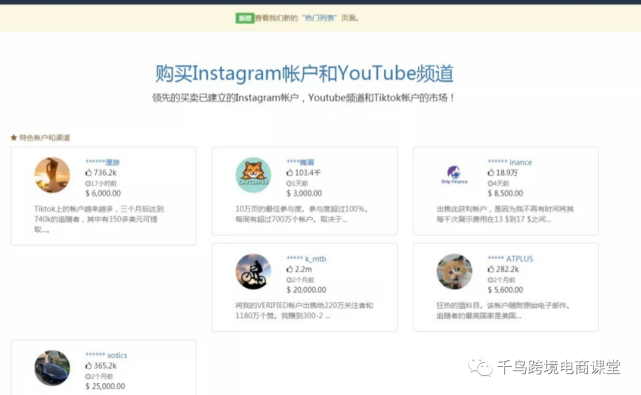Select the price "$ 6,000.00"
641x395 pixels.
[x=103, y=193]
